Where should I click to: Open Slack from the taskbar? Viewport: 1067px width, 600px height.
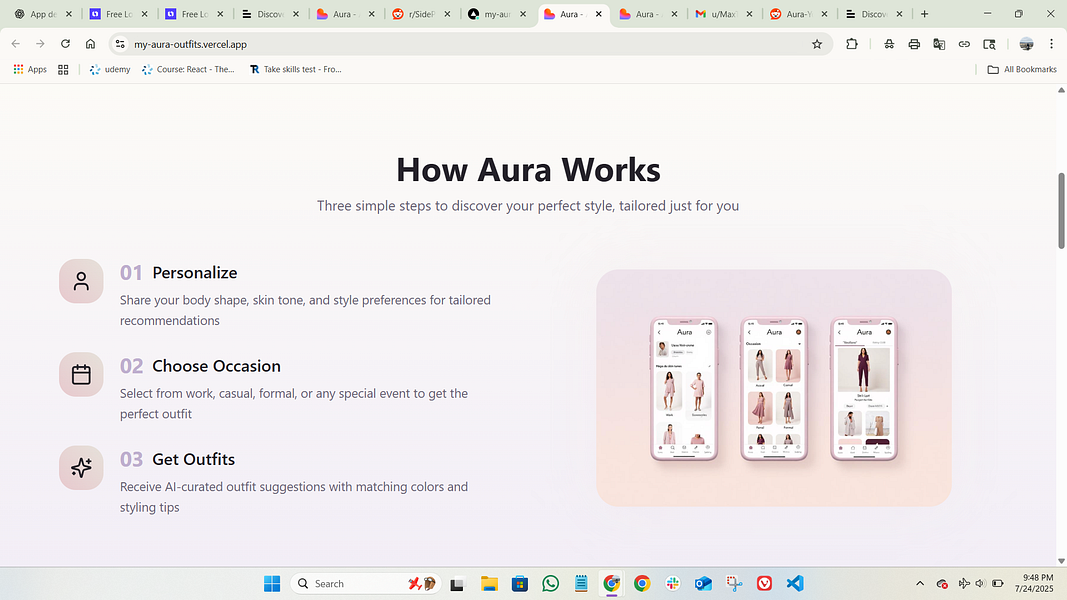click(672, 583)
